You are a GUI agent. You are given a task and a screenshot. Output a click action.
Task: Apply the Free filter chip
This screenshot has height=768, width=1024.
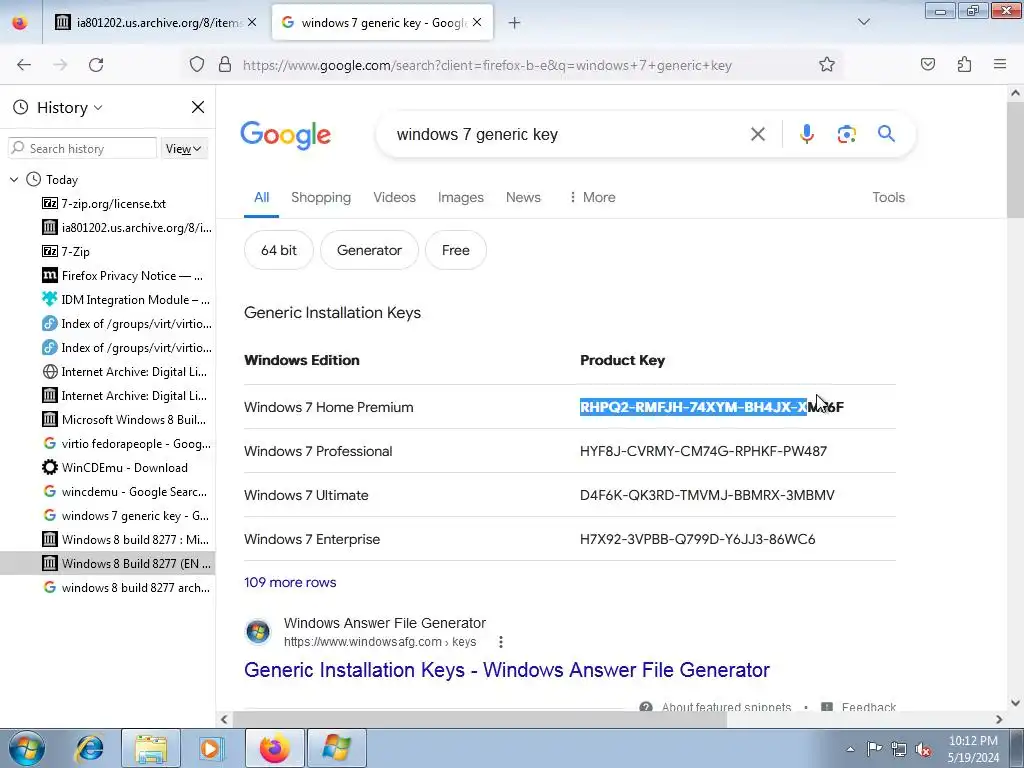pos(455,250)
